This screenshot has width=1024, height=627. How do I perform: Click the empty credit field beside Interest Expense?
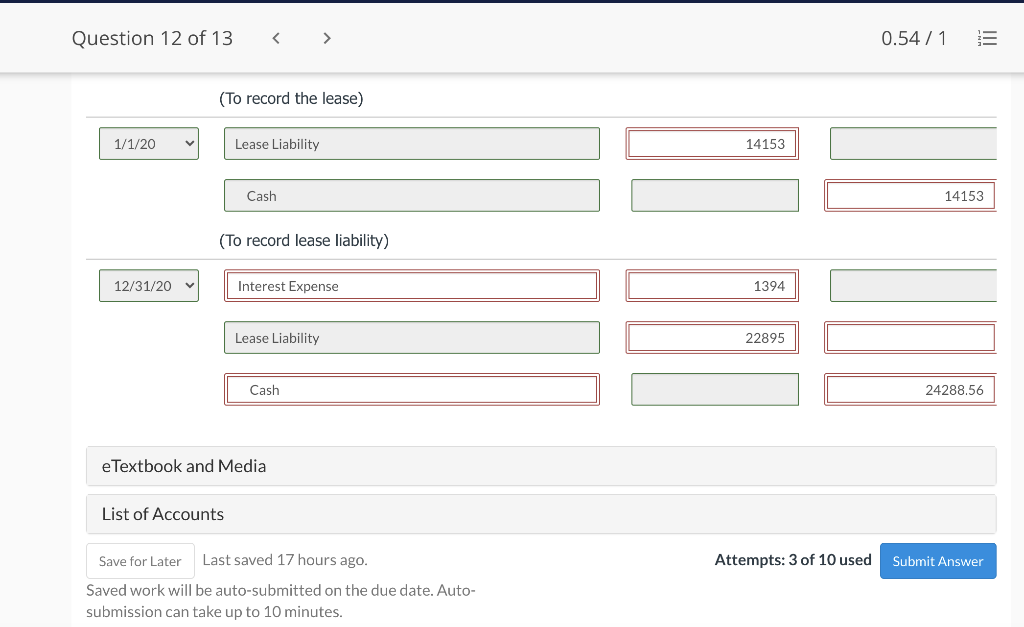point(915,285)
